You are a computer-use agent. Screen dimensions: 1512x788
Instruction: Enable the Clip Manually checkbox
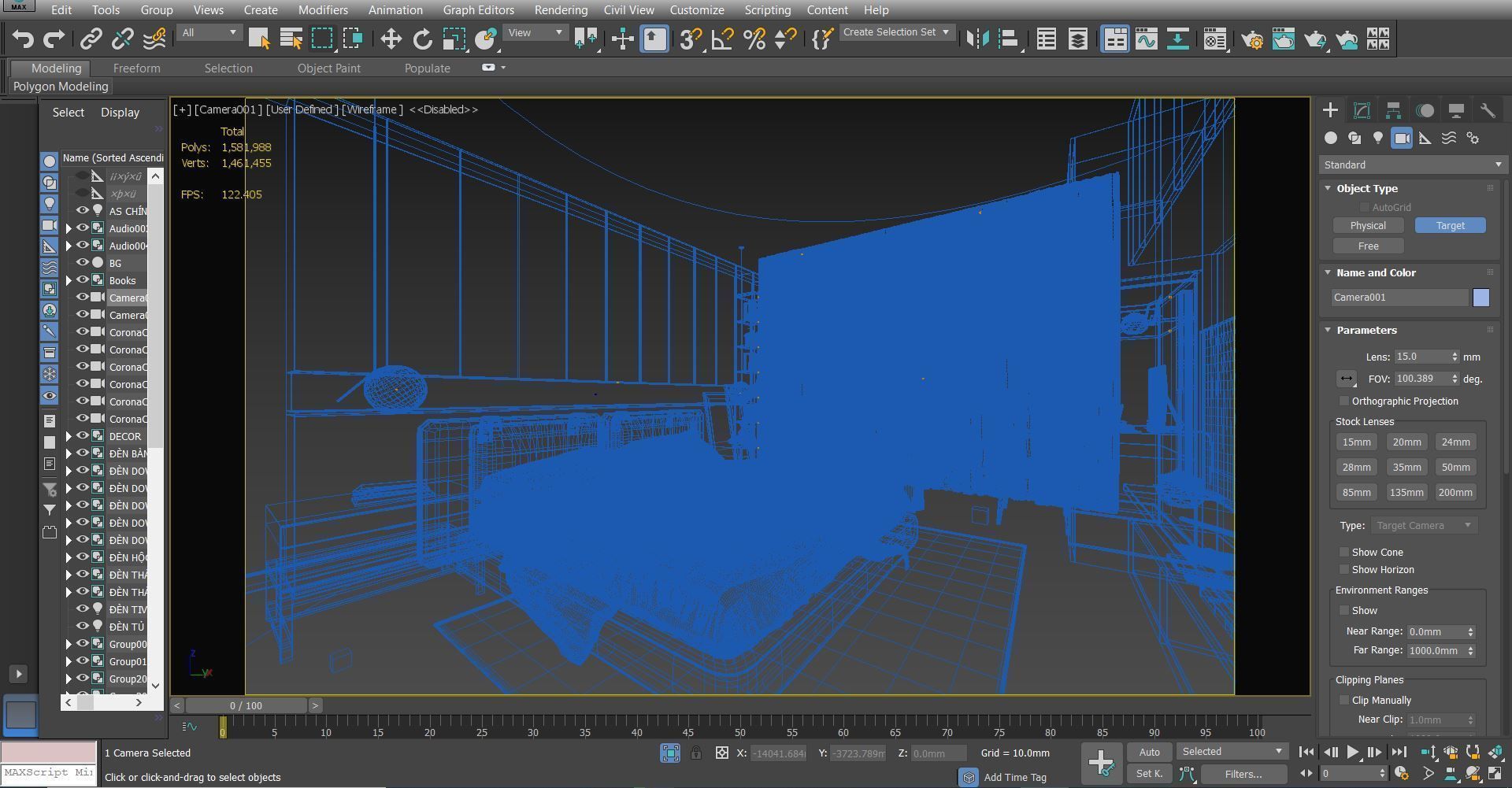coord(1344,701)
